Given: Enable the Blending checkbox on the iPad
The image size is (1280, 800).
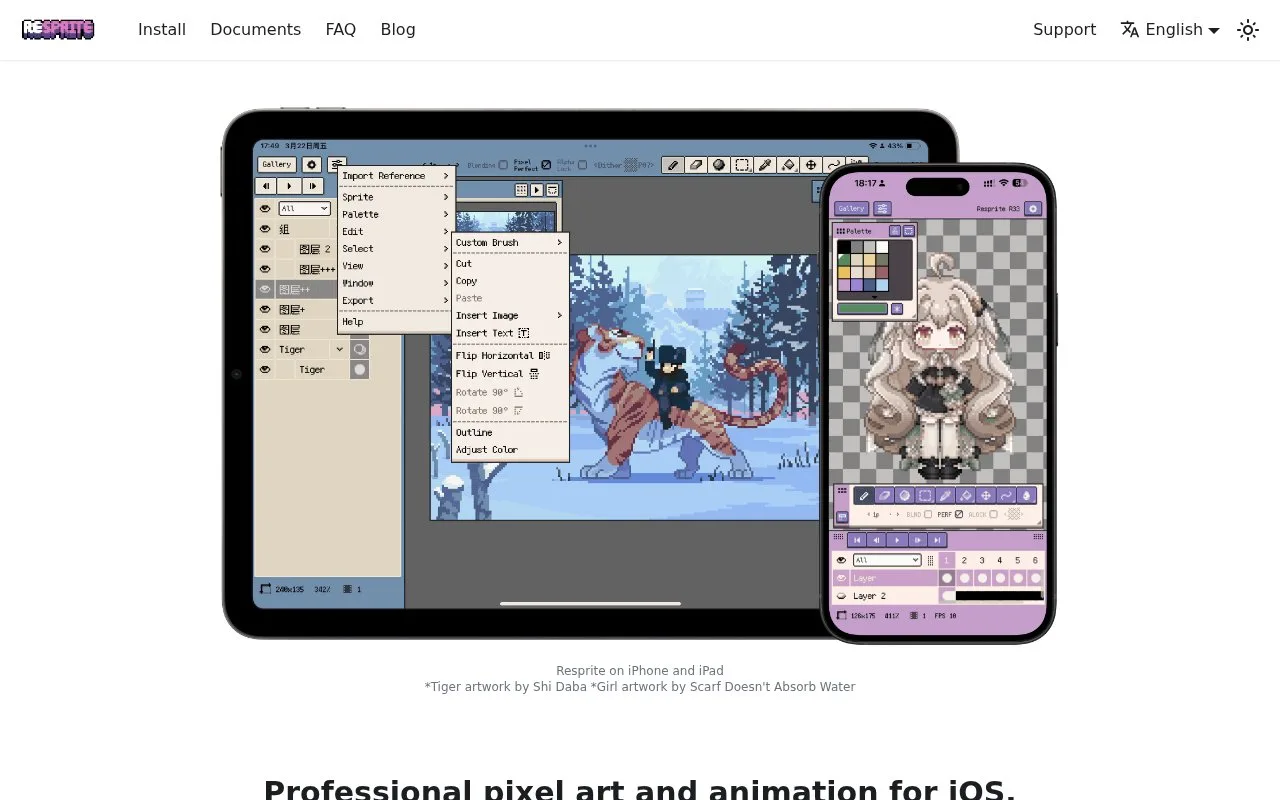Looking at the screenshot, I should [503, 165].
